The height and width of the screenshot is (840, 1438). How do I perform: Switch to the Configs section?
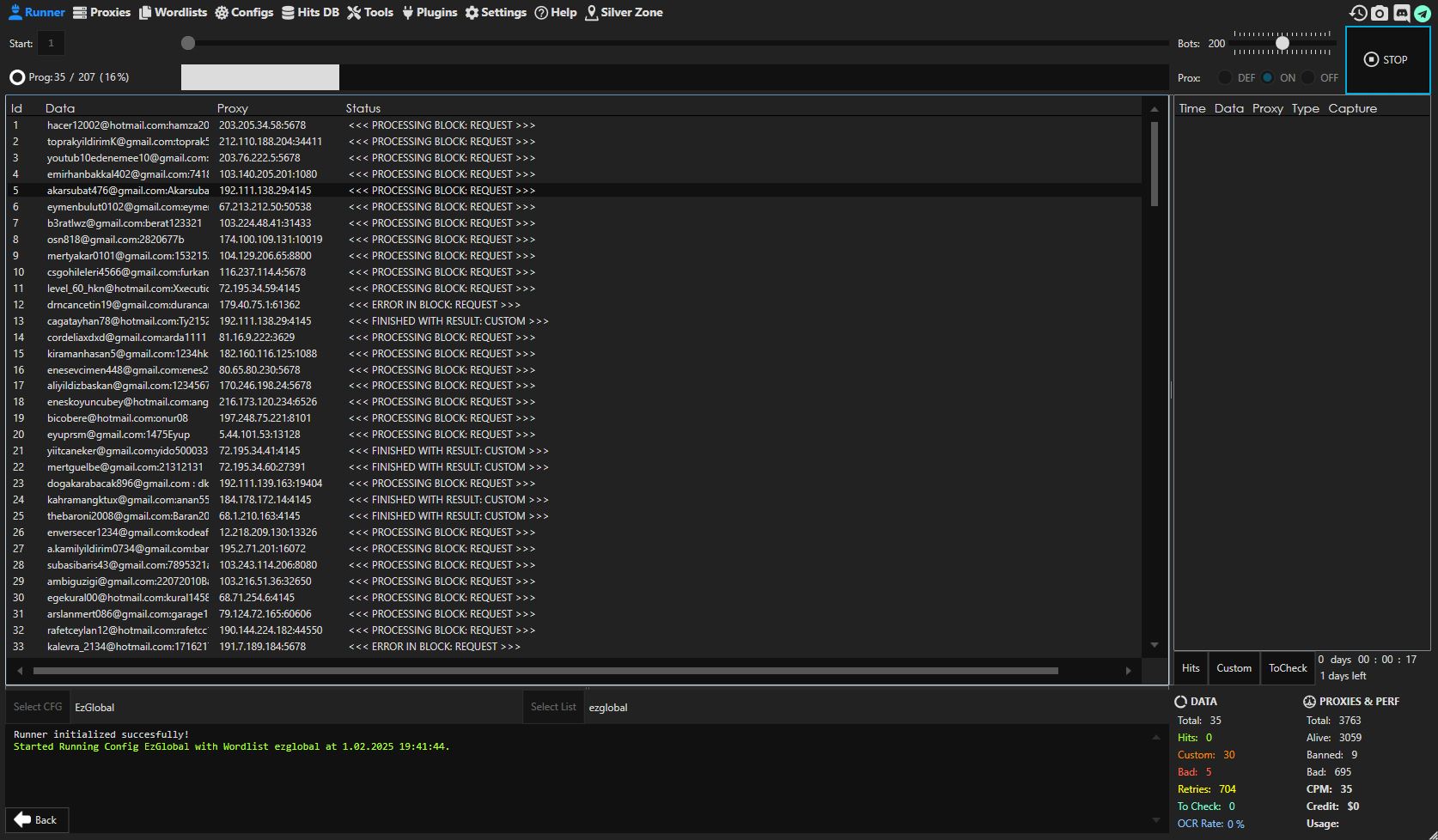point(244,12)
